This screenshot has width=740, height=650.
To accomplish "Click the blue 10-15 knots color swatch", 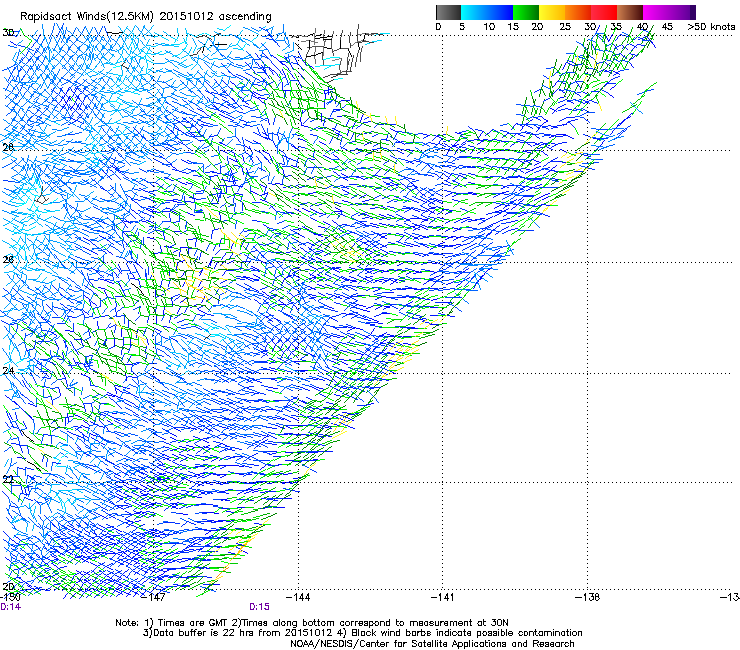I will click(x=500, y=12).
